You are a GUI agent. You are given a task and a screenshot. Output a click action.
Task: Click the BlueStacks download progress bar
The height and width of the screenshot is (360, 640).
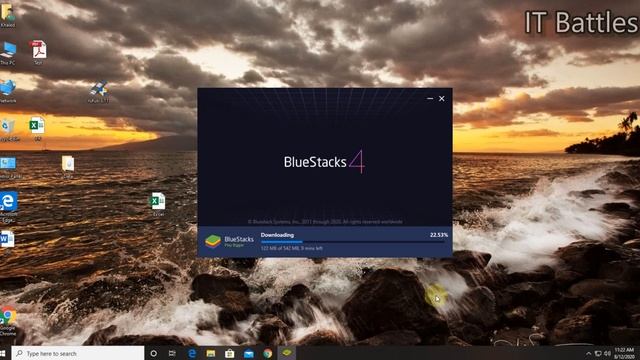point(353,242)
